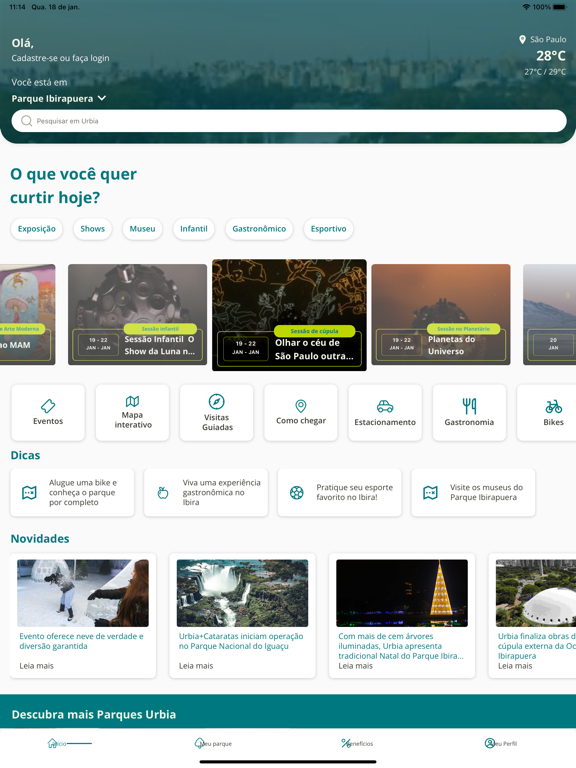The width and height of the screenshot is (576, 768).
Task: Tap the 28°C temperature reading
Action: click(551, 56)
